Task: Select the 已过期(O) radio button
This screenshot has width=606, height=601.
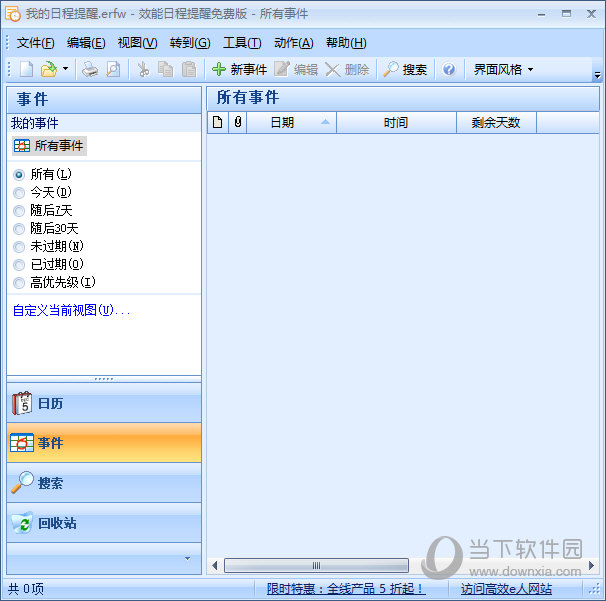Action: coord(19,265)
